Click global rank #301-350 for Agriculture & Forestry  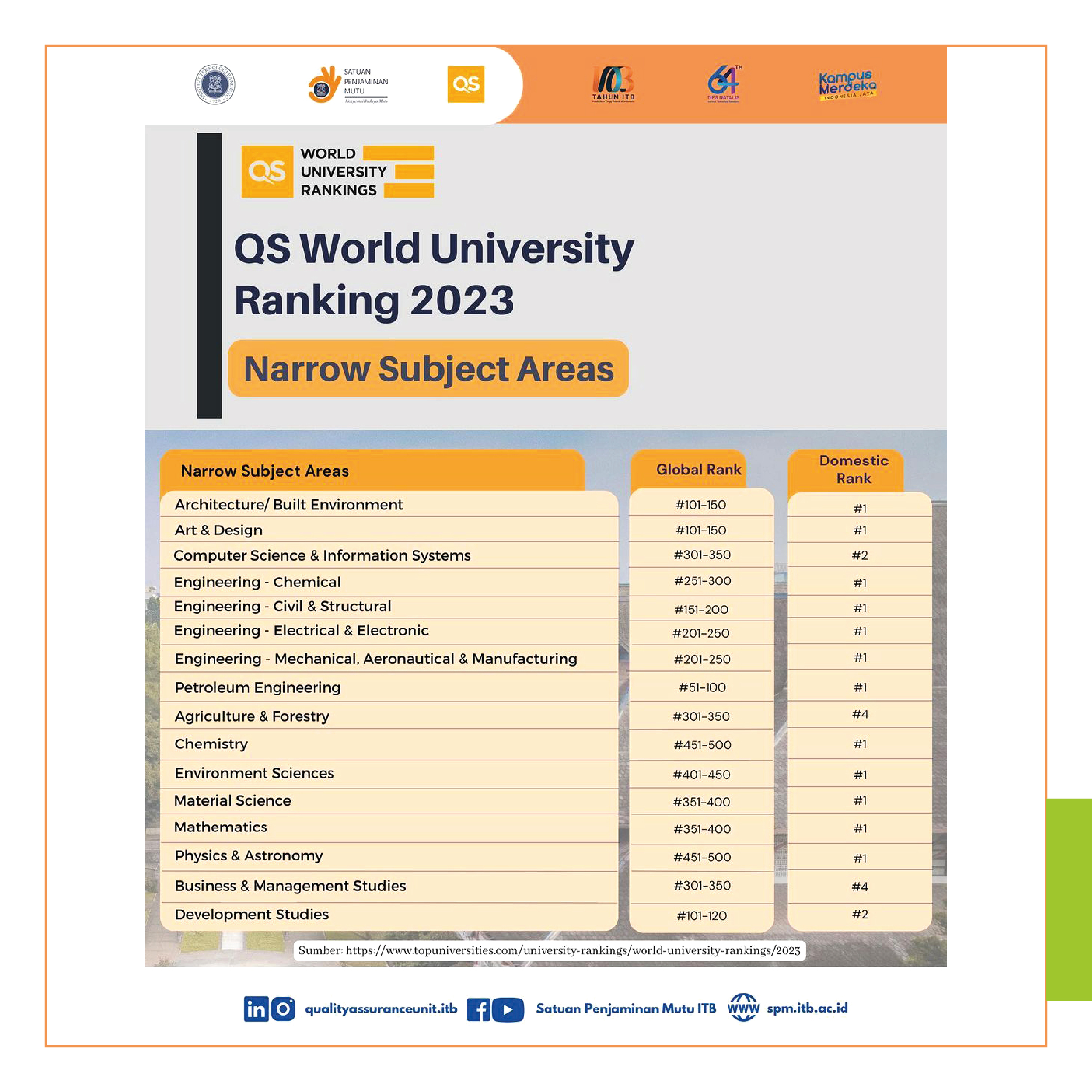[x=701, y=717]
